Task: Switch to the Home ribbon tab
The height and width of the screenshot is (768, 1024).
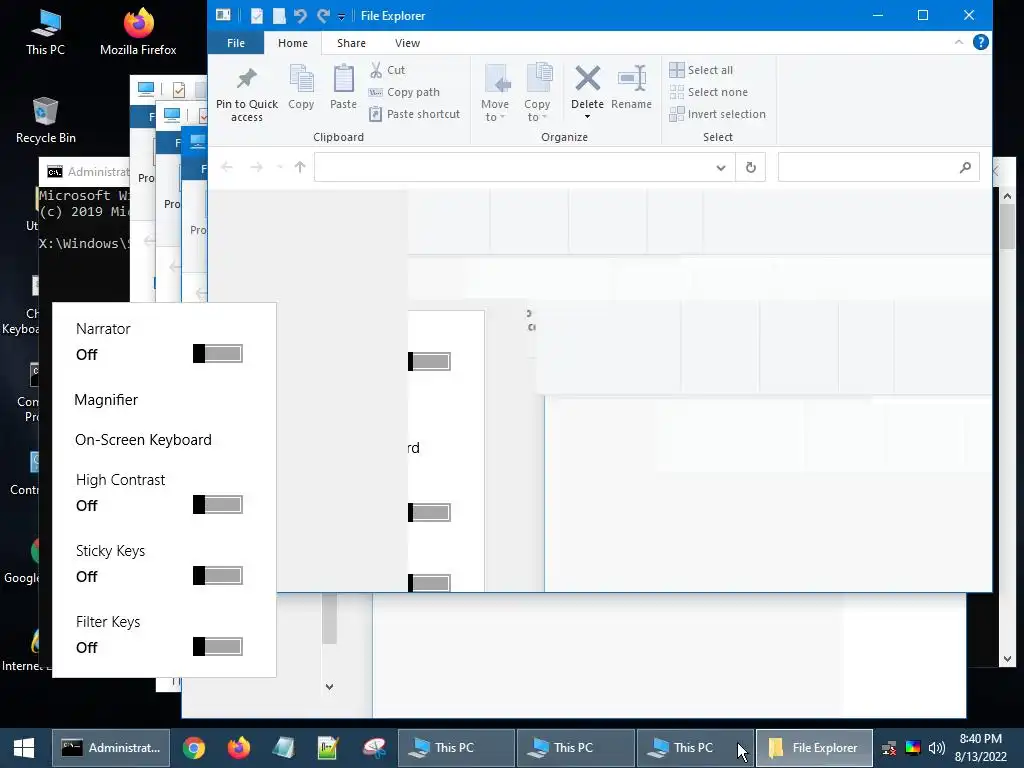Action: (293, 43)
